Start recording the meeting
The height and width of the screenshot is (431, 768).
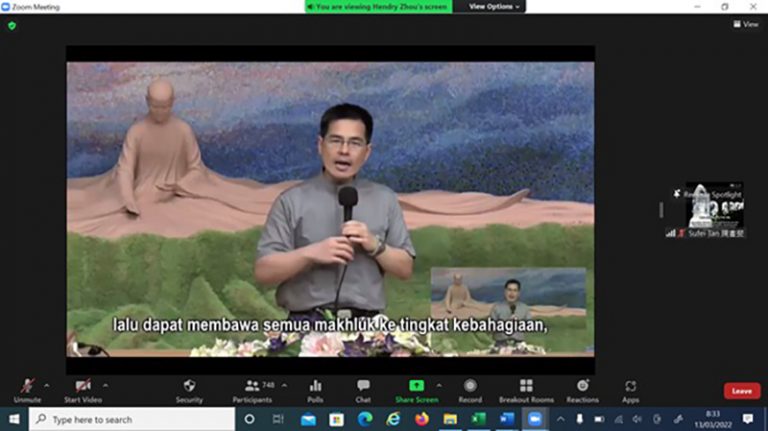470,390
